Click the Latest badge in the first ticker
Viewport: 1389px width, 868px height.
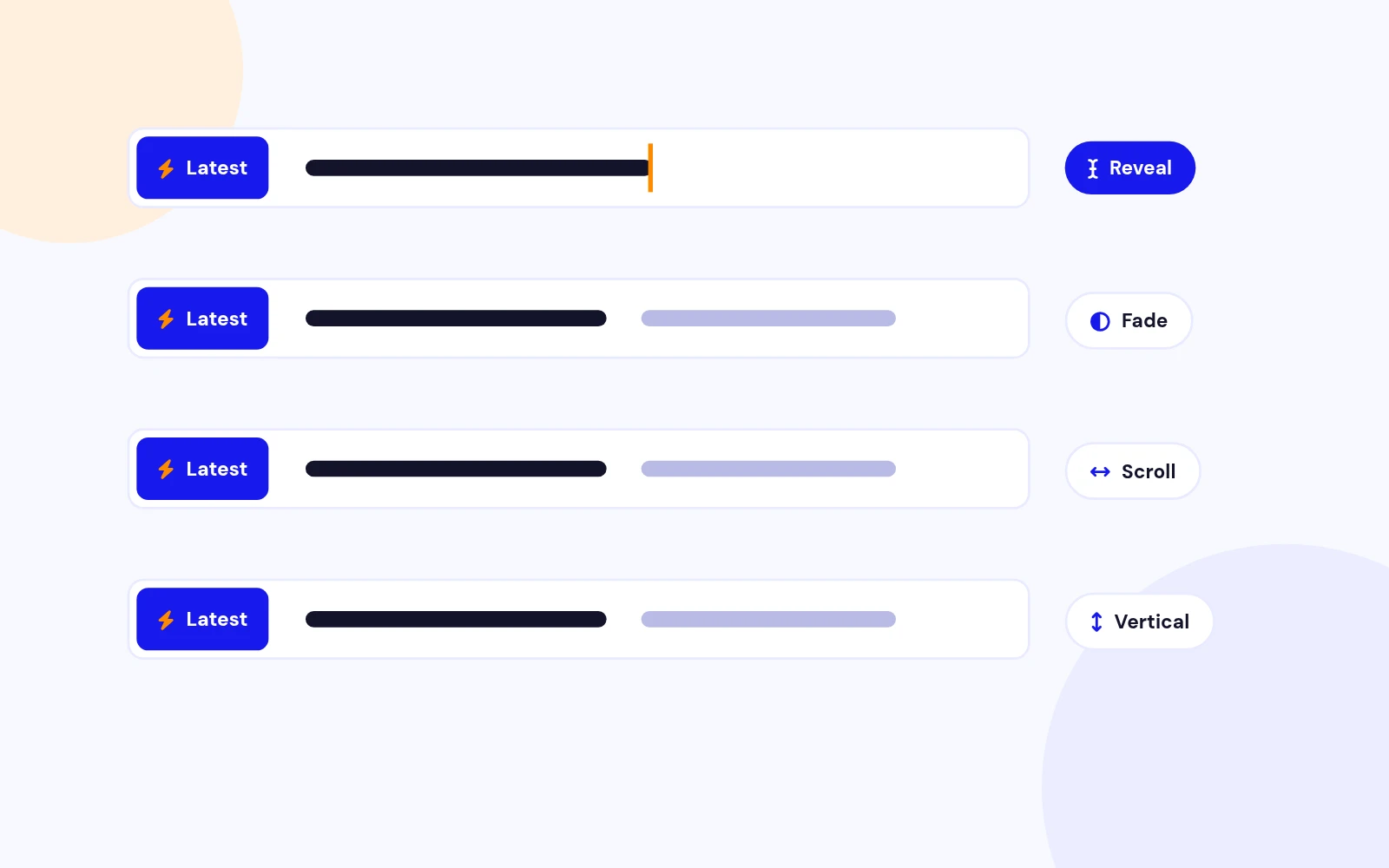click(202, 168)
